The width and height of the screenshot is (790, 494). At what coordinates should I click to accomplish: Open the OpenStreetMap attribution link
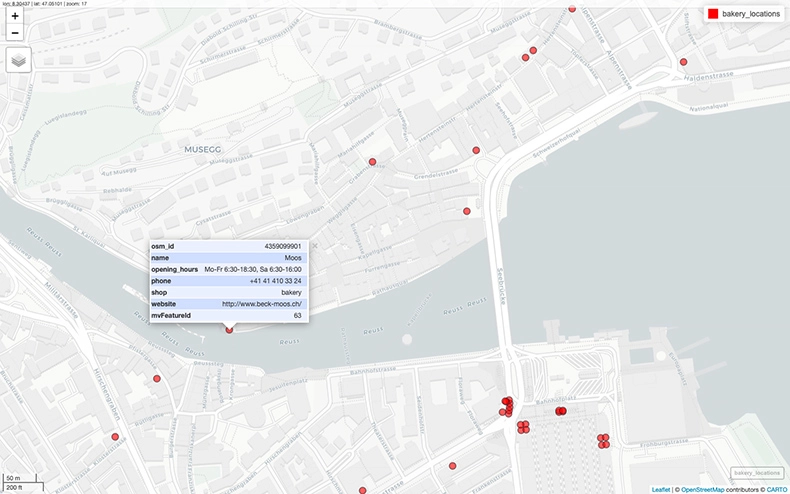pyautogui.click(x=705, y=489)
